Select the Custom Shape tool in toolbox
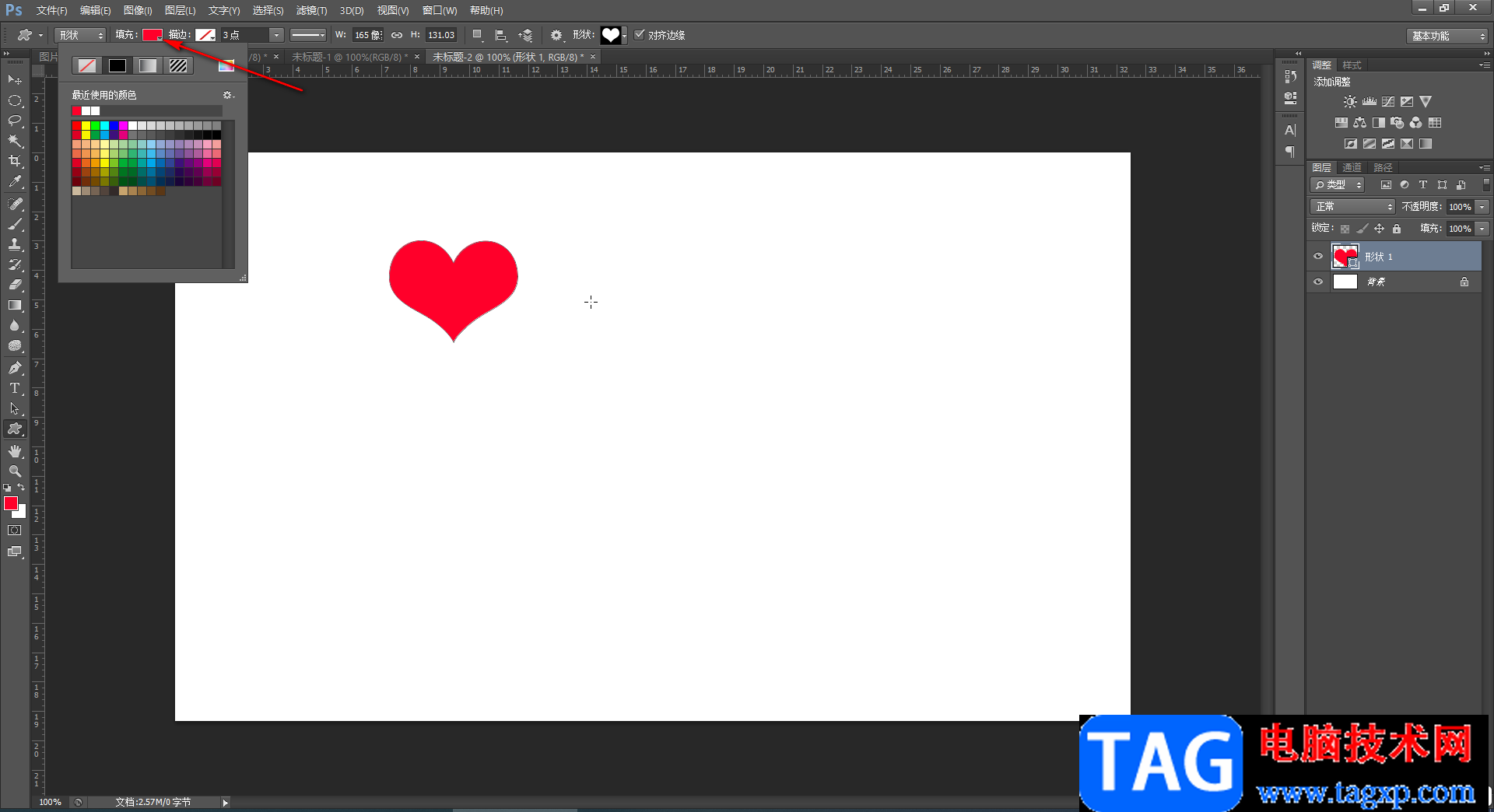Image resolution: width=1494 pixels, height=812 pixels. 15,429
